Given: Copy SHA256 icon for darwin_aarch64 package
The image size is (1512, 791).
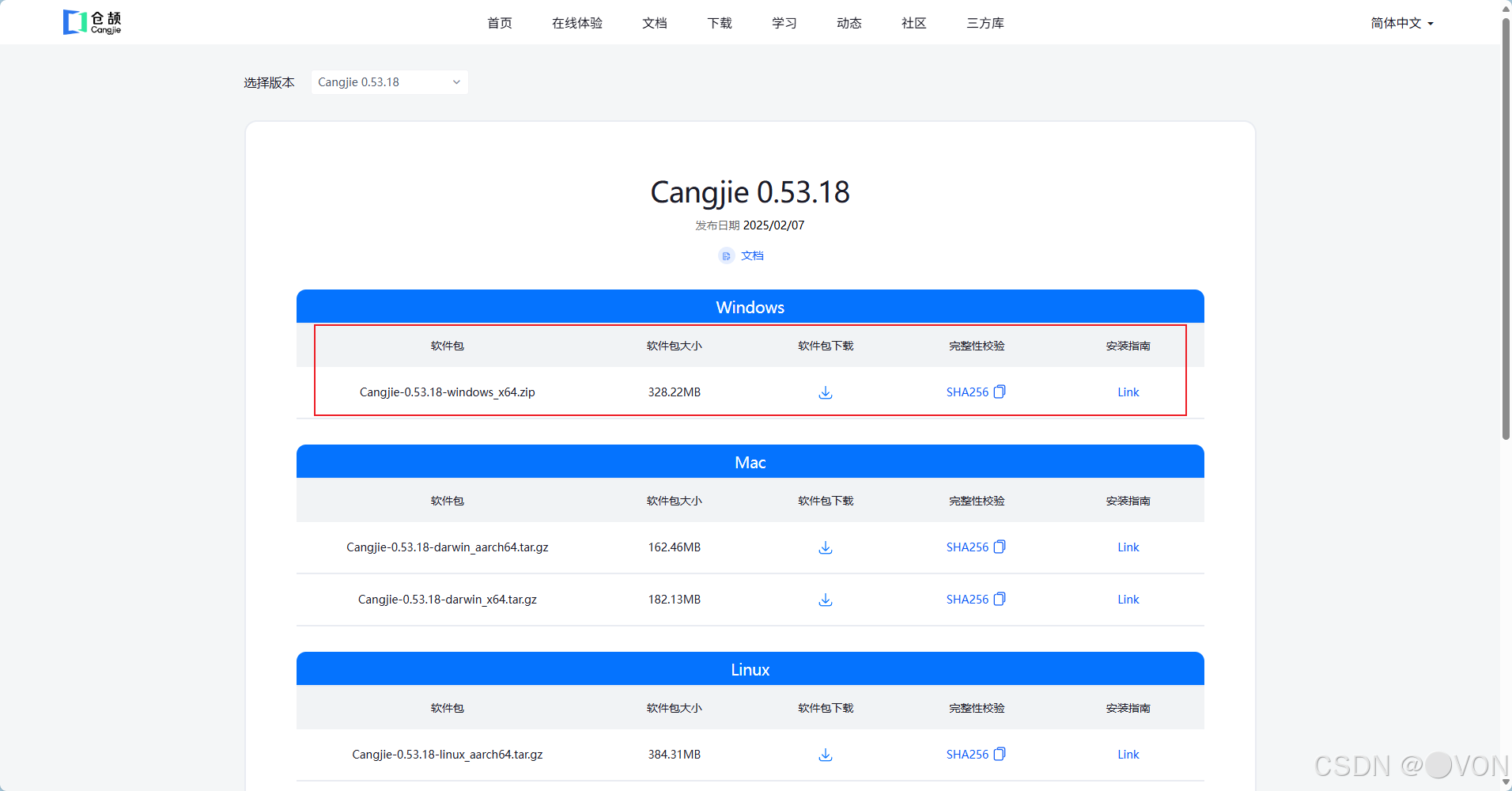Looking at the screenshot, I should tap(1000, 547).
